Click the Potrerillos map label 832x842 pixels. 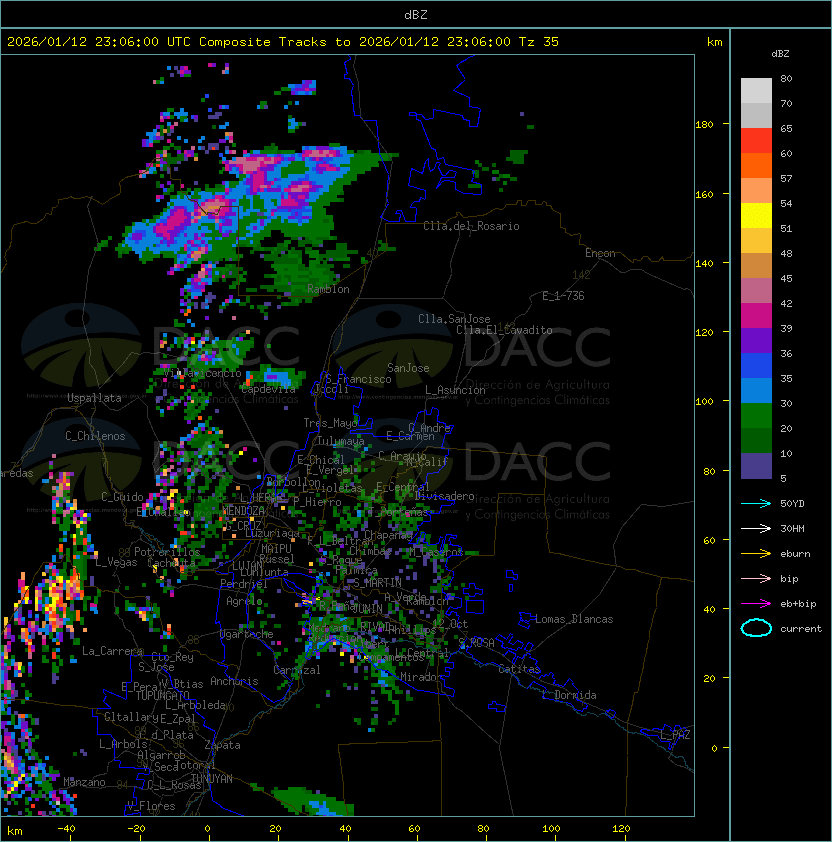[x=167, y=552]
